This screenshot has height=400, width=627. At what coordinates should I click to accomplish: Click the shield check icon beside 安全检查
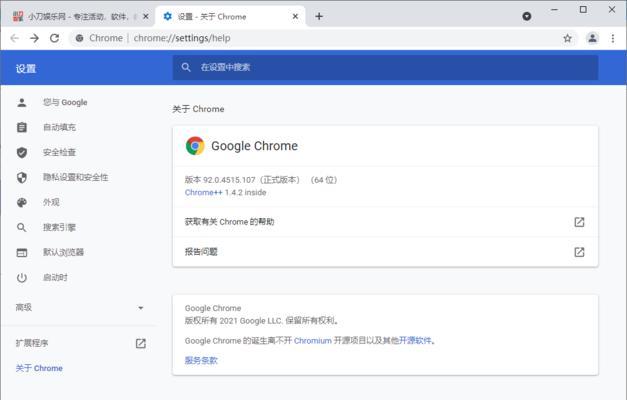click(x=22, y=152)
